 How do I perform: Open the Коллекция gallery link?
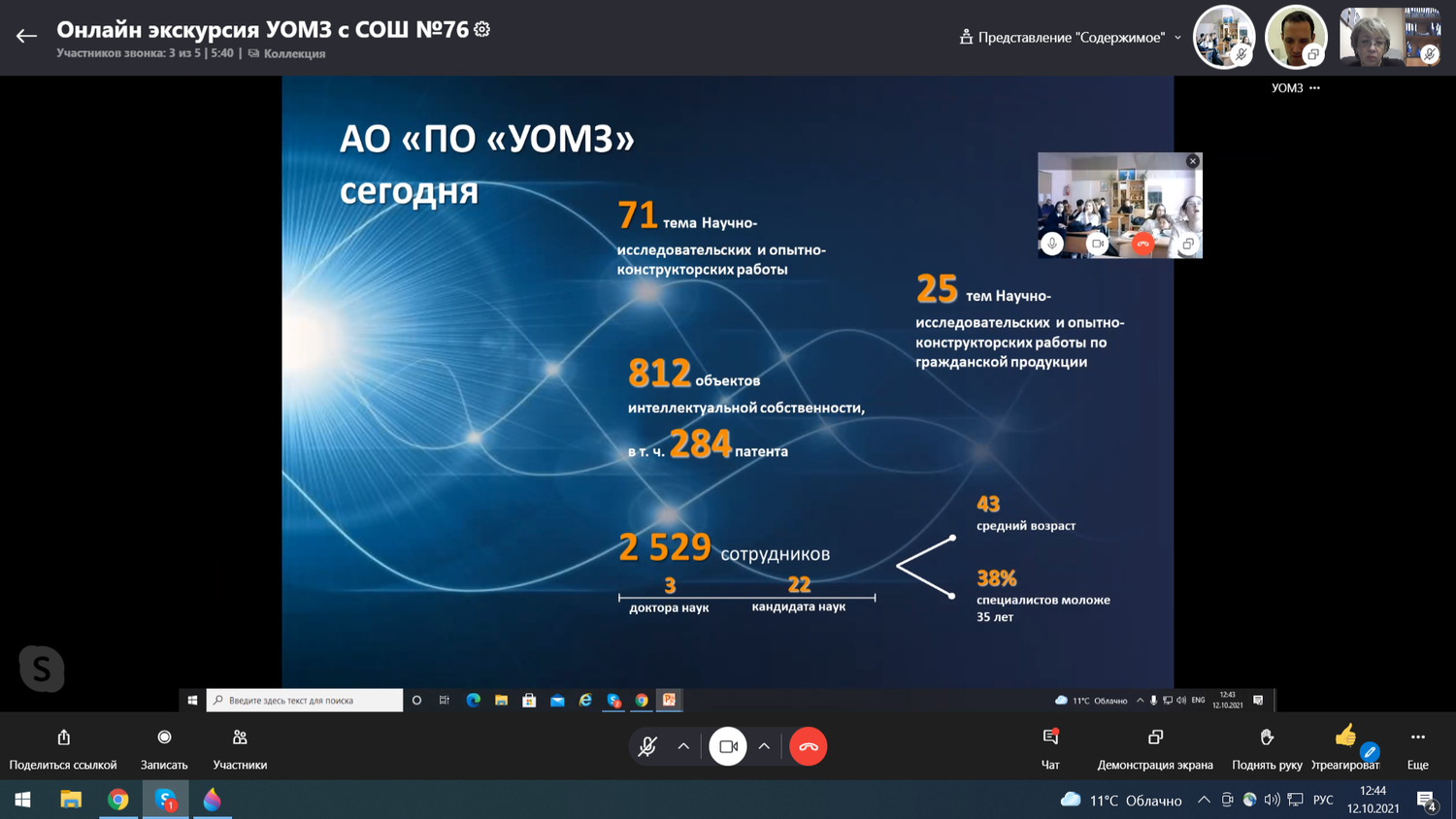(x=286, y=53)
